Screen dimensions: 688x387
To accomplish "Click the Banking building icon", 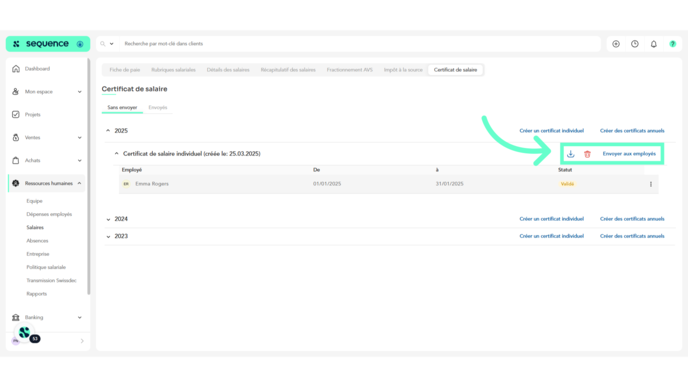I will pos(16,317).
